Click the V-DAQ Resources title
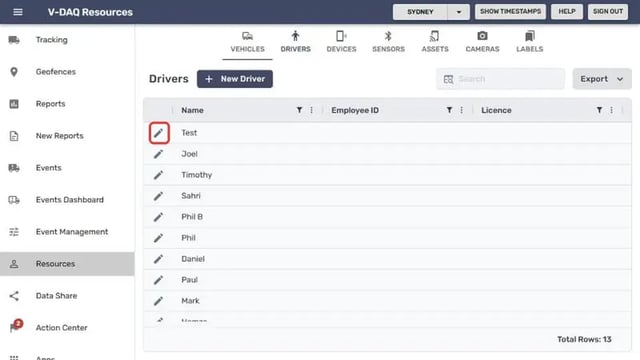 point(90,12)
